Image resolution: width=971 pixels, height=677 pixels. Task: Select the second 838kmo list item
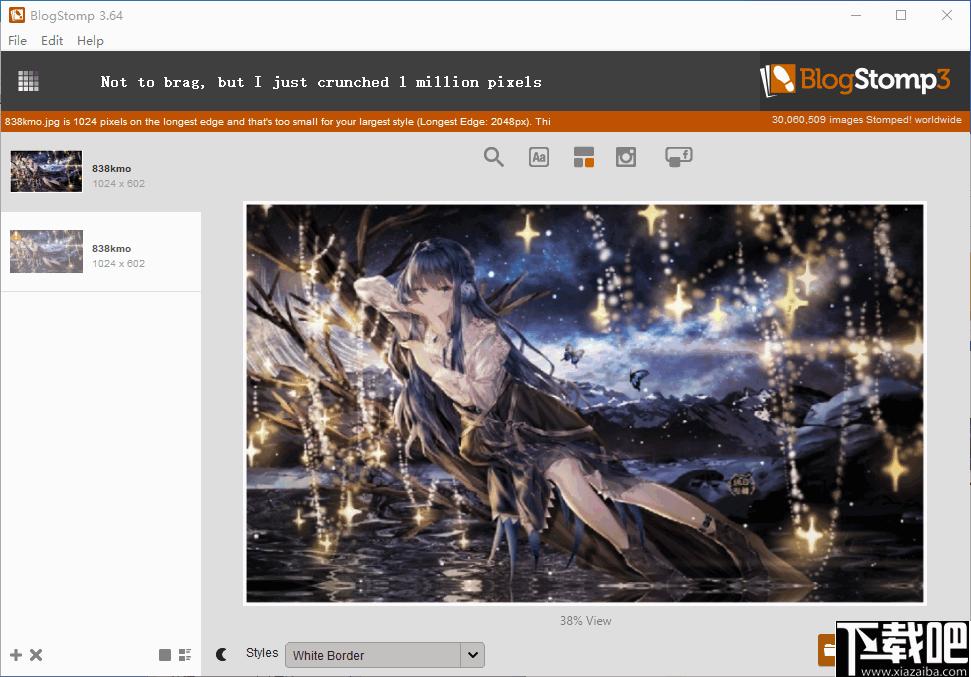(x=101, y=251)
